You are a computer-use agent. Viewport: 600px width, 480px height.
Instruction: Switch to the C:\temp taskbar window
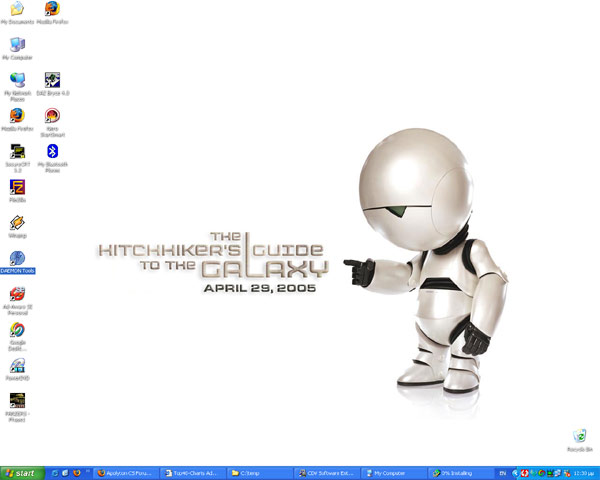point(259,472)
